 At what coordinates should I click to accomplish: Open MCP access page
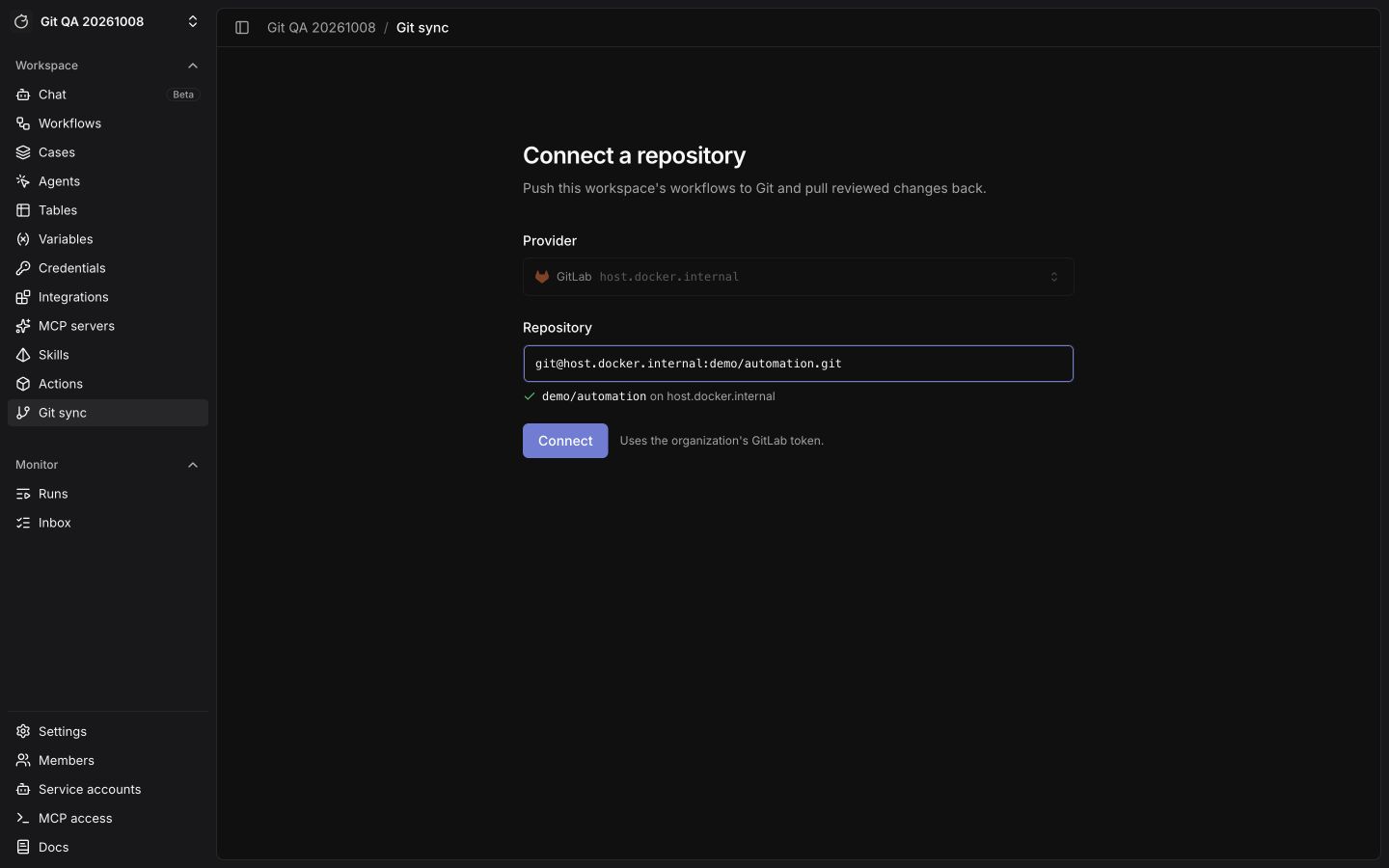(108, 819)
